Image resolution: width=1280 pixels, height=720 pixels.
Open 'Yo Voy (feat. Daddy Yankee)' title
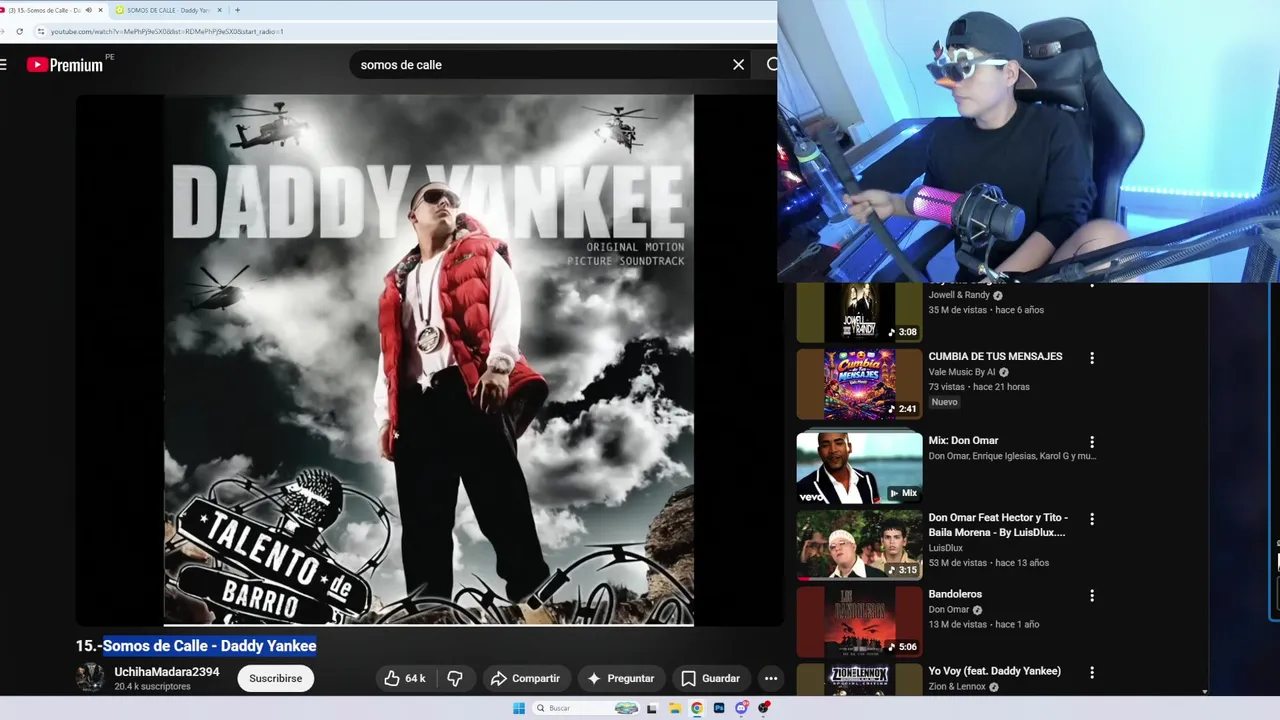(x=994, y=671)
